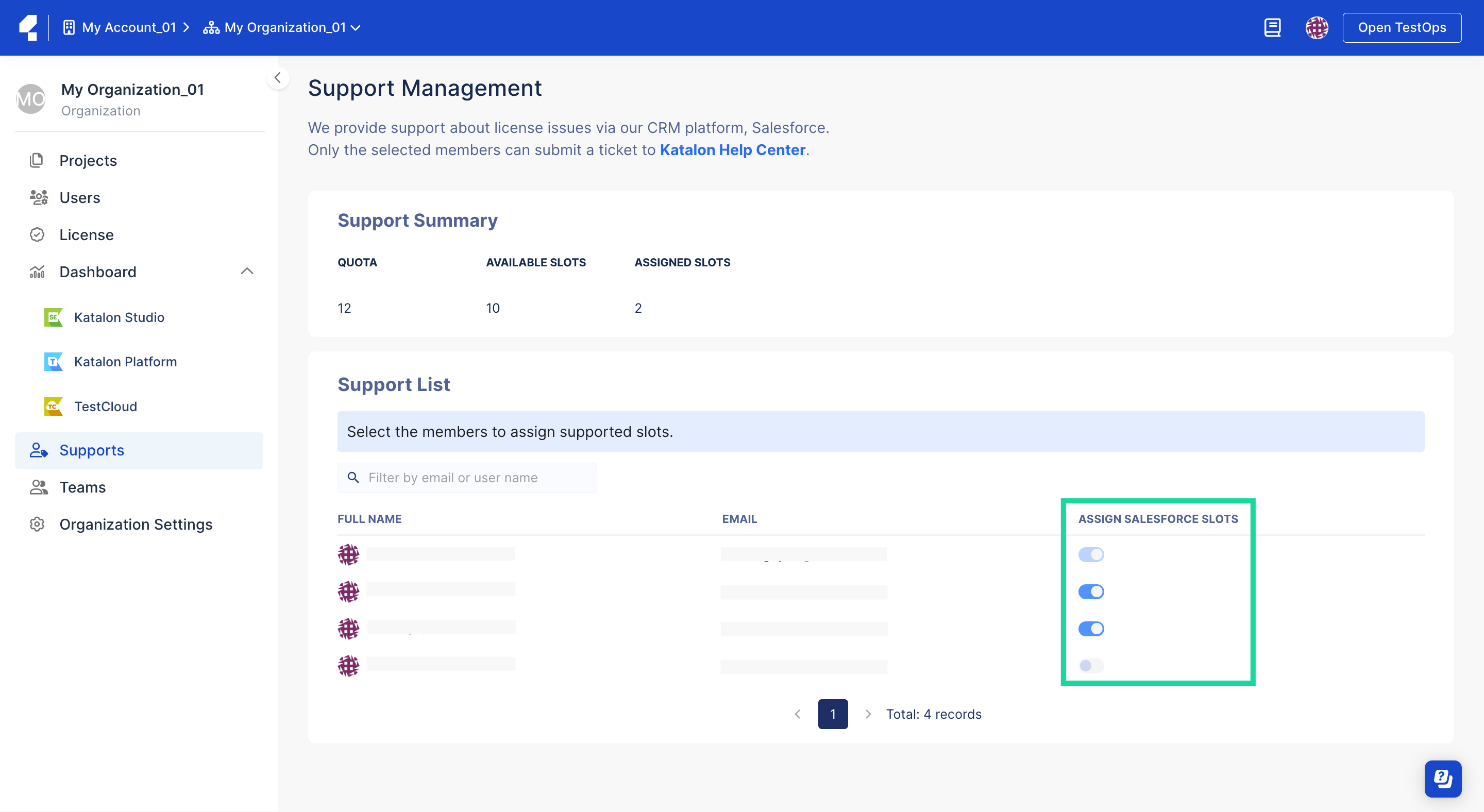The width and height of the screenshot is (1484, 812).
Task: Enable Salesforce slot for fourth member row
Action: 1091,666
